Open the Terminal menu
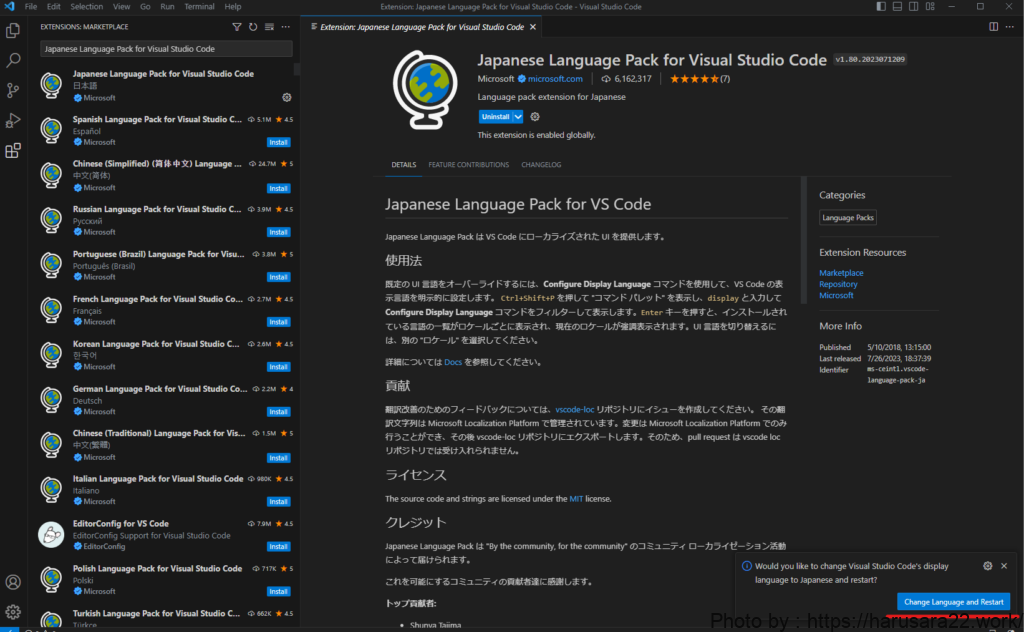This screenshot has width=1024, height=632. (198, 7)
